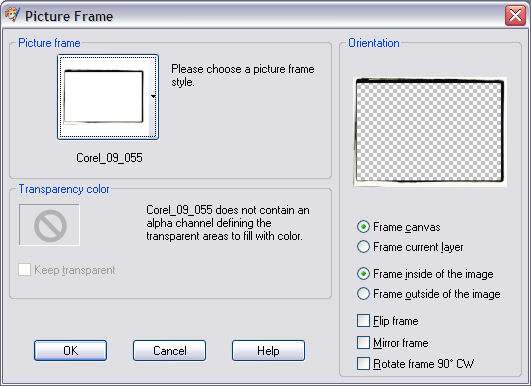Toggle the Keep transparent checkbox
The image size is (531, 386).
click(24, 270)
